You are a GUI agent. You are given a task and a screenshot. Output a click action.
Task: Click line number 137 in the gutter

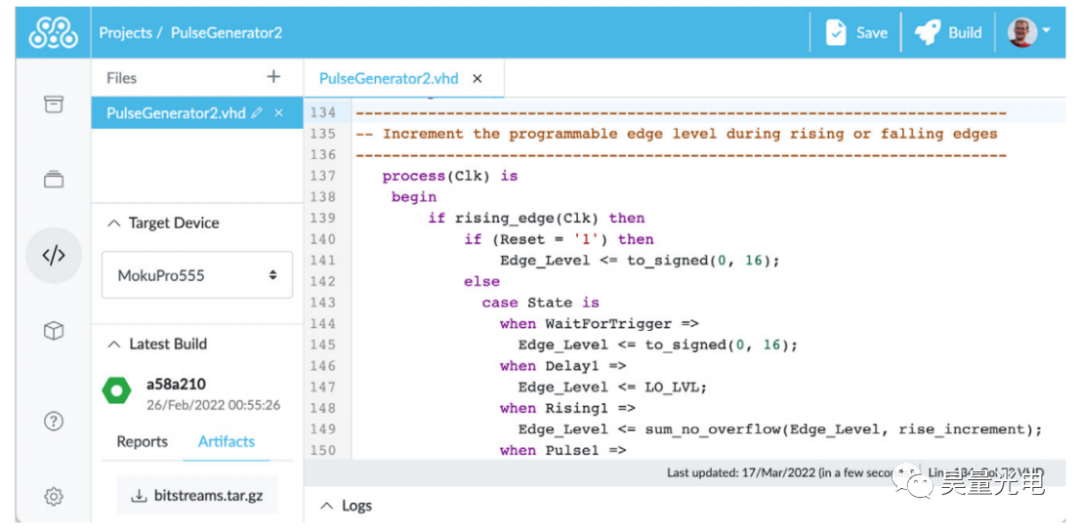point(323,176)
